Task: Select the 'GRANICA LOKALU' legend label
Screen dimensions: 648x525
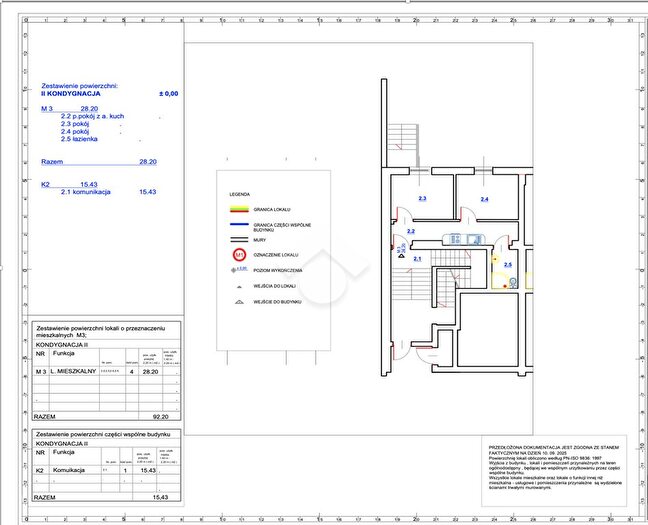Action: coord(272,210)
